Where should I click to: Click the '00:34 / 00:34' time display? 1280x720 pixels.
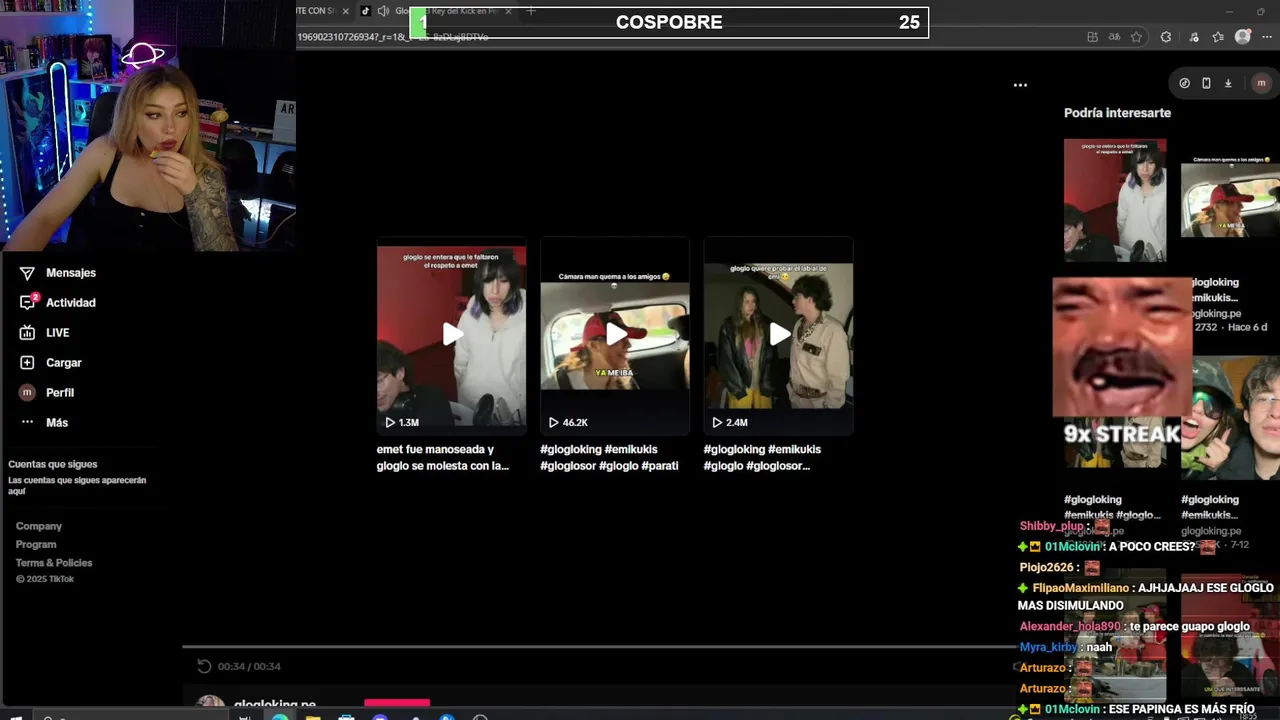point(249,666)
